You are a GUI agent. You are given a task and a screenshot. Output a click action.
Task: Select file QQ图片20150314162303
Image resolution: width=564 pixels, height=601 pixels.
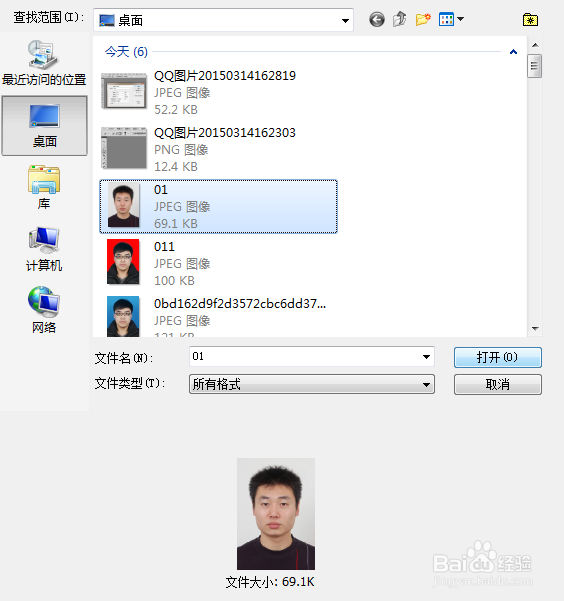pyautogui.click(x=219, y=149)
